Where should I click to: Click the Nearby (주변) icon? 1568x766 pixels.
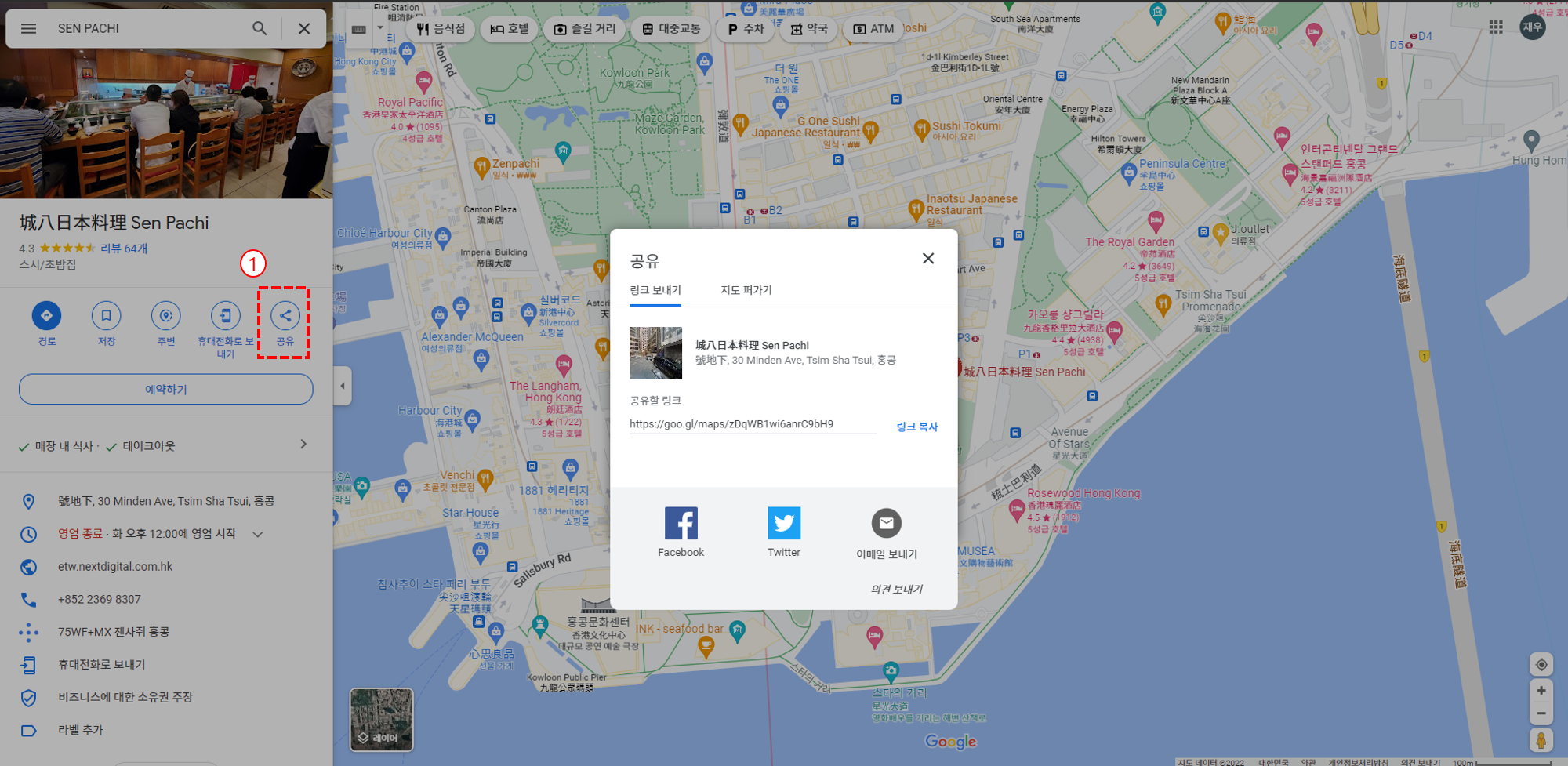click(x=165, y=315)
